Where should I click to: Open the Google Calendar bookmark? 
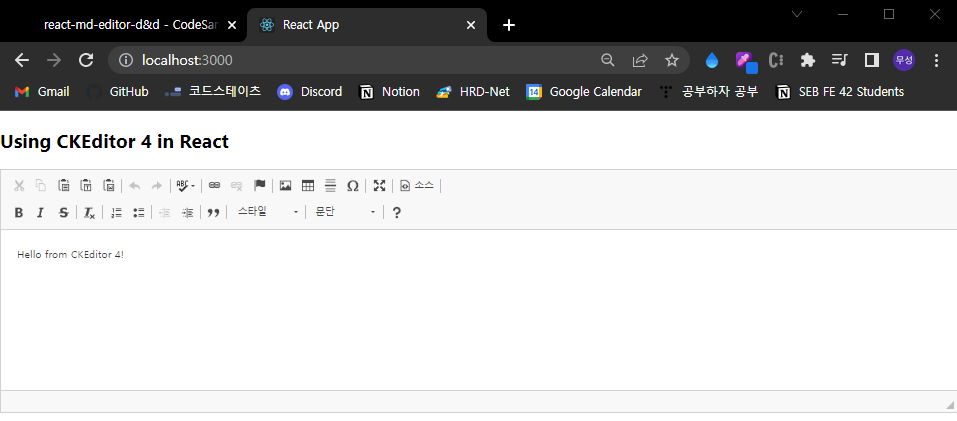tap(585, 92)
